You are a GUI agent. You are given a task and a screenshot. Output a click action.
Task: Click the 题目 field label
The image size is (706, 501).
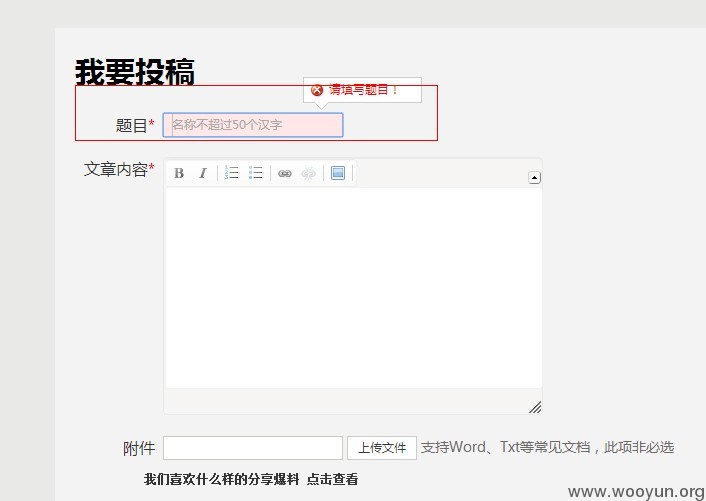click(x=131, y=126)
